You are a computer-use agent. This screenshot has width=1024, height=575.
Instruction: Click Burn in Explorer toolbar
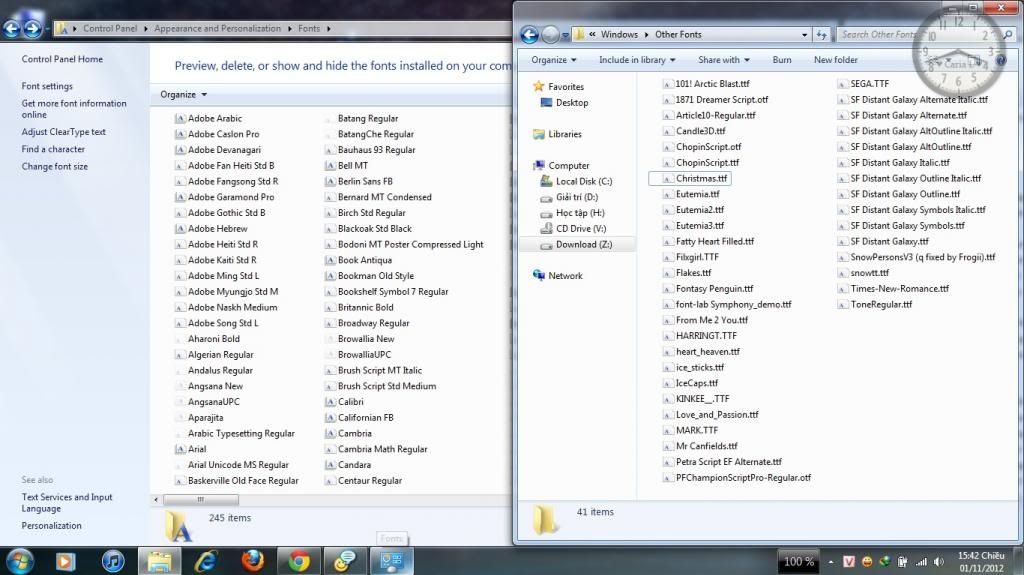[x=782, y=59]
